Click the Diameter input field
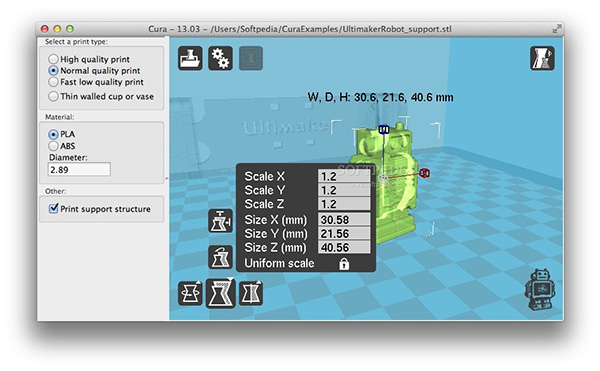The image size is (600, 371). (x=79, y=169)
